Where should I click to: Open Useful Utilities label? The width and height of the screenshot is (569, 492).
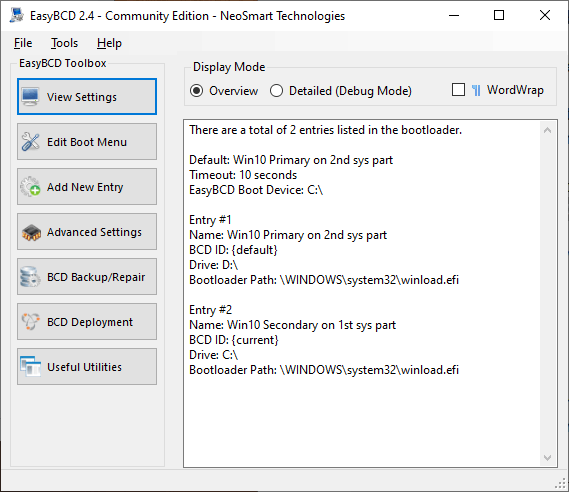tap(84, 367)
